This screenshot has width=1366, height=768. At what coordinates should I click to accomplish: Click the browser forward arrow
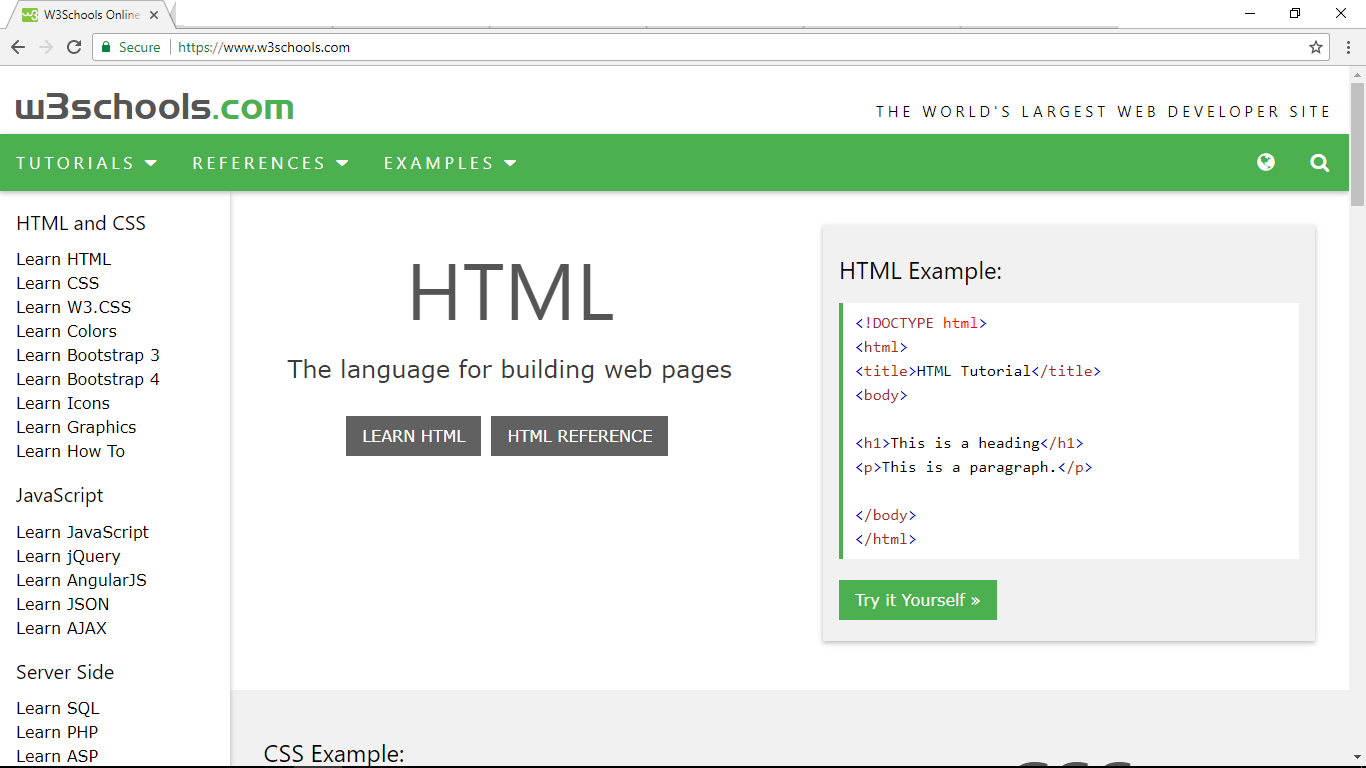click(46, 47)
